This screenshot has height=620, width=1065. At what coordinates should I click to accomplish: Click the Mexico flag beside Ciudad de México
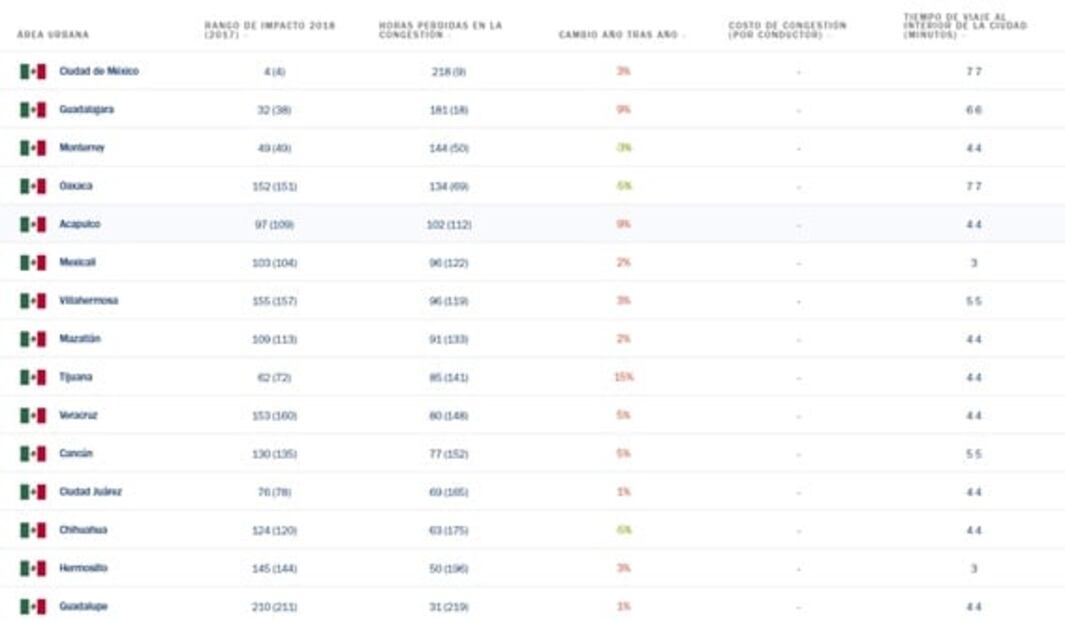click(33, 72)
